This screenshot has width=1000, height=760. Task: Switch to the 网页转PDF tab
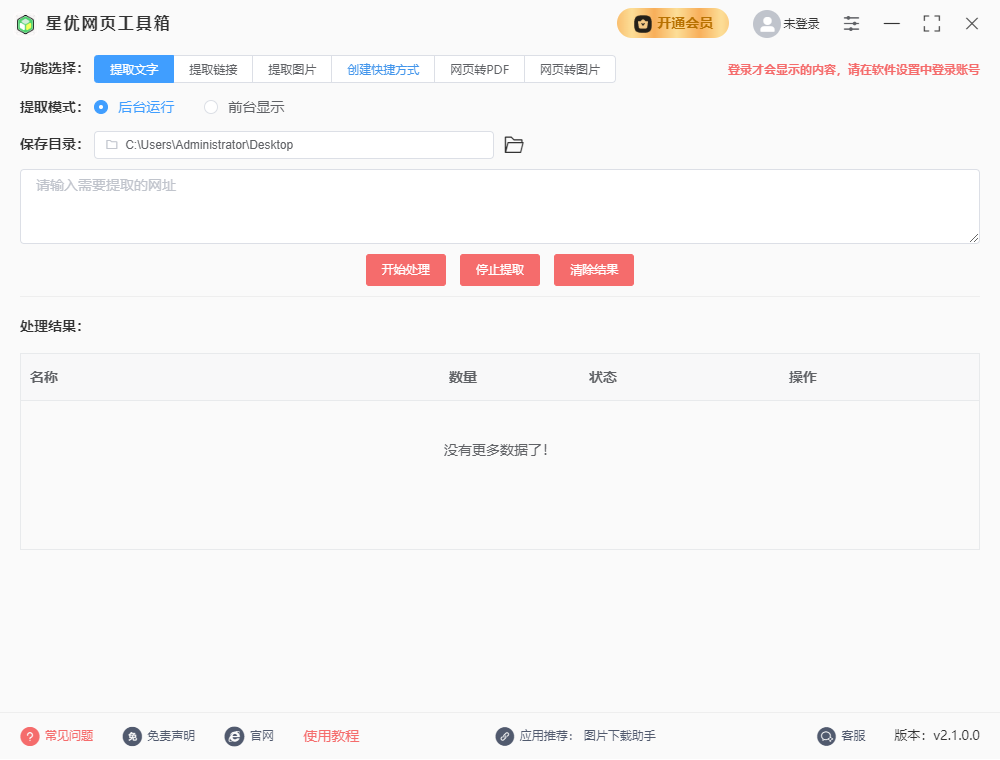pyautogui.click(x=479, y=69)
